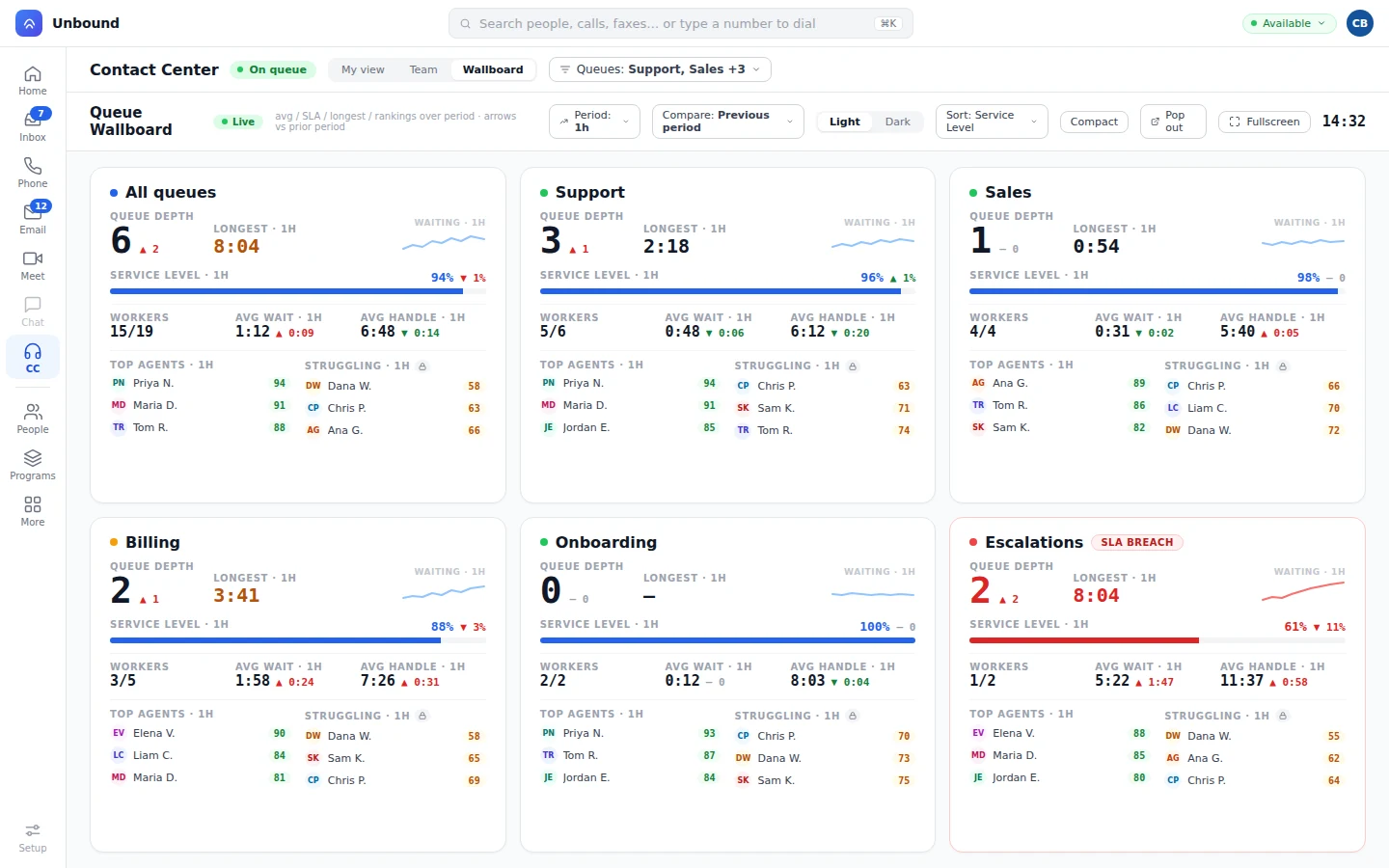Open Setup at sidebar bottom
Screen dimensions: 1389x868
tap(33, 838)
